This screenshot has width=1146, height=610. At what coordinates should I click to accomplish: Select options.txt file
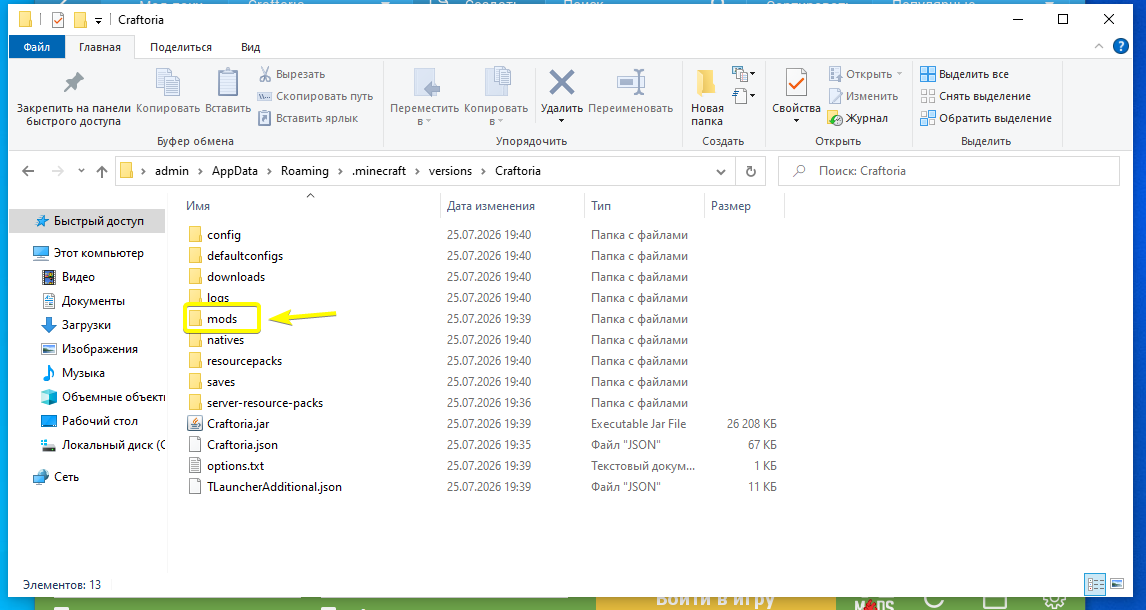(226, 465)
